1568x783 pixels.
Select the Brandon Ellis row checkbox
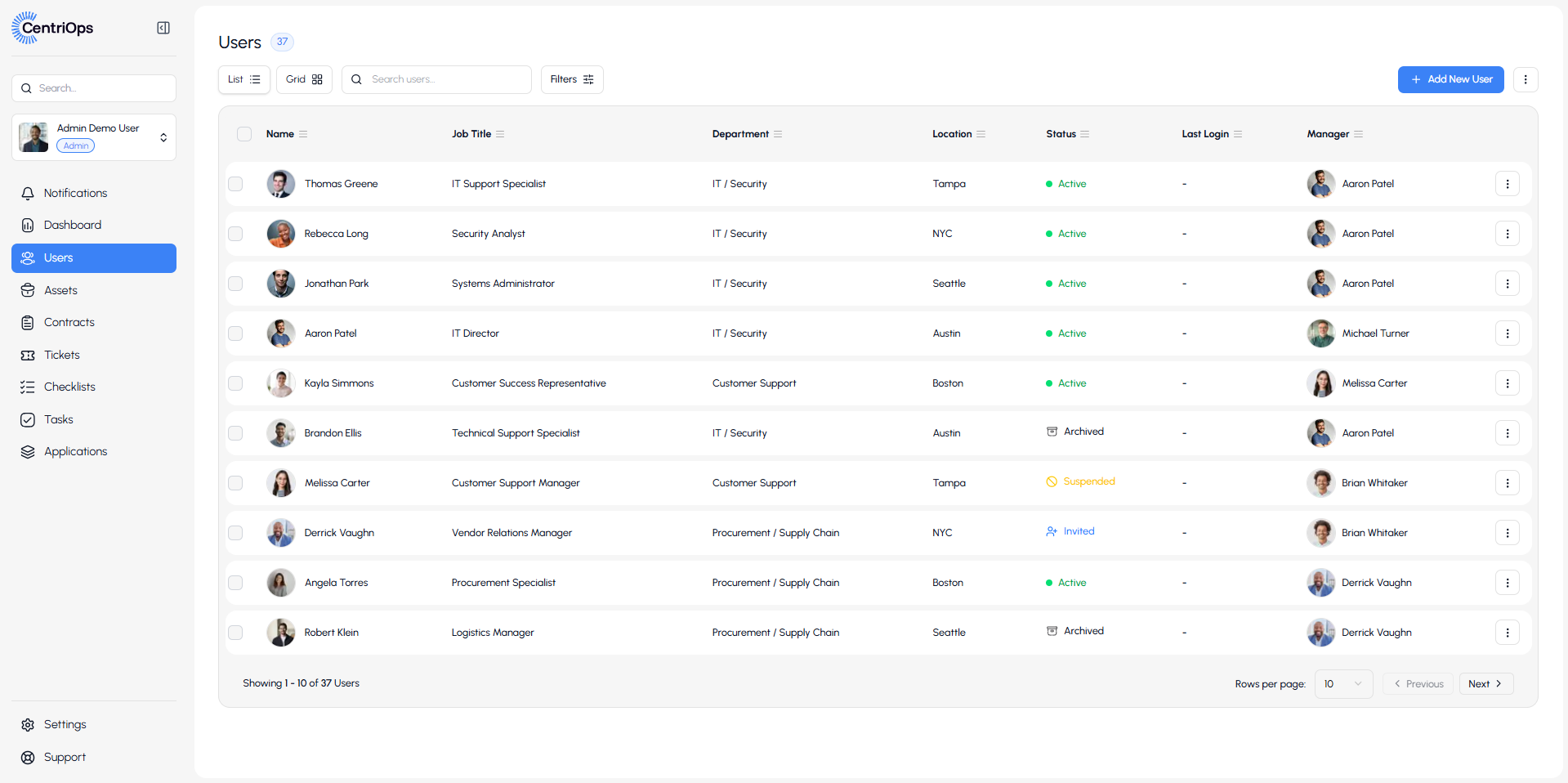pyautogui.click(x=235, y=433)
